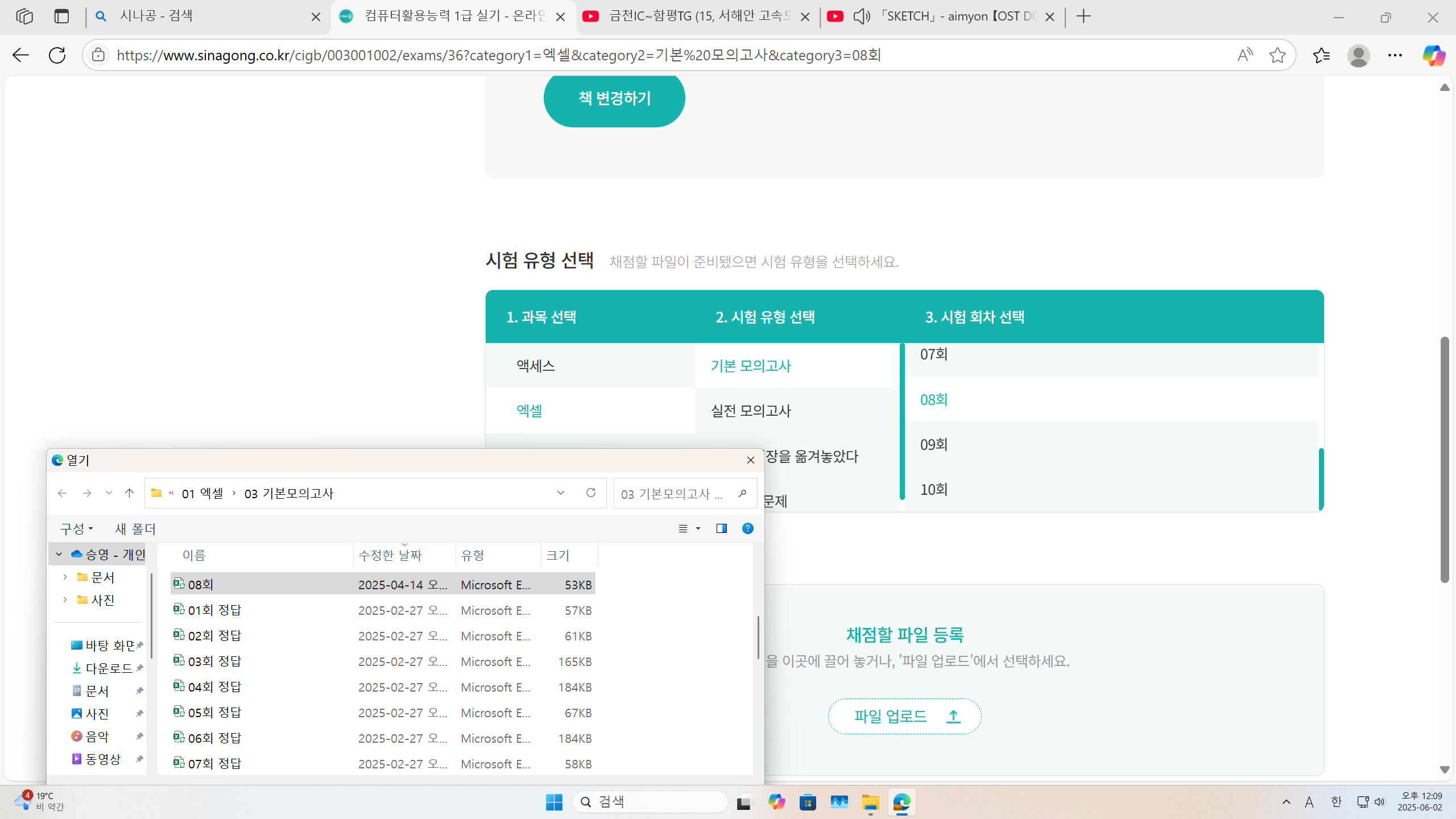Select the 03회 정답 file
1456x819 pixels.
coord(215,661)
